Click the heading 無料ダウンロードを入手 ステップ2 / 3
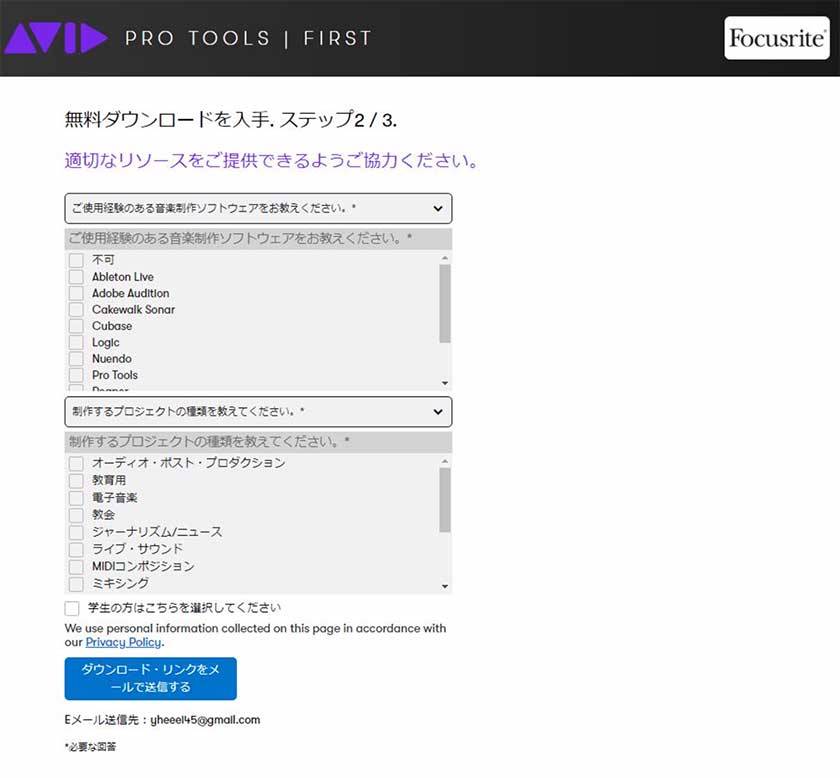Screen dimensions: 840x778 point(231,119)
